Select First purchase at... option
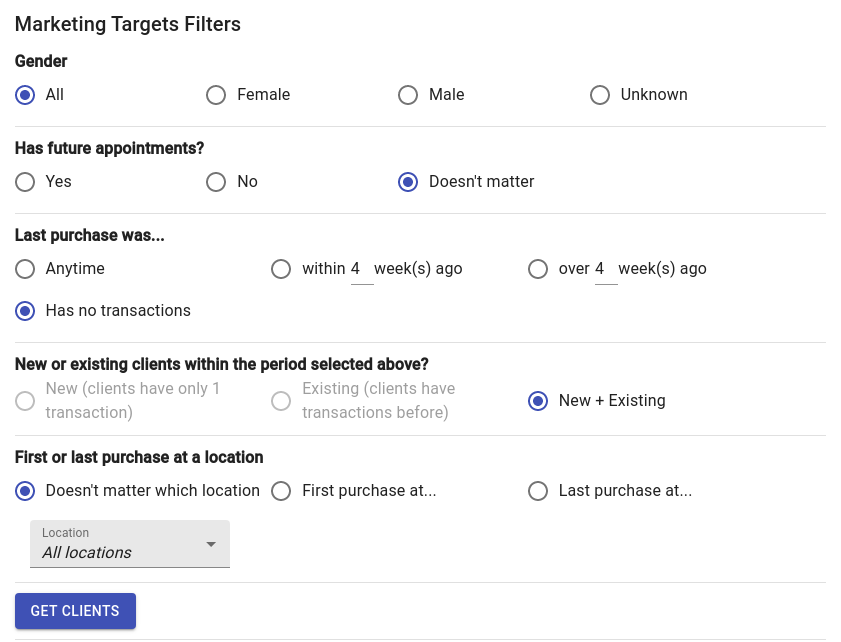 click(x=281, y=491)
